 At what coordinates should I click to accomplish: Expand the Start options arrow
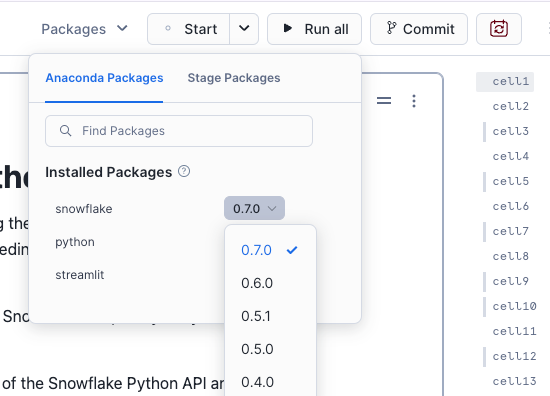244,29
